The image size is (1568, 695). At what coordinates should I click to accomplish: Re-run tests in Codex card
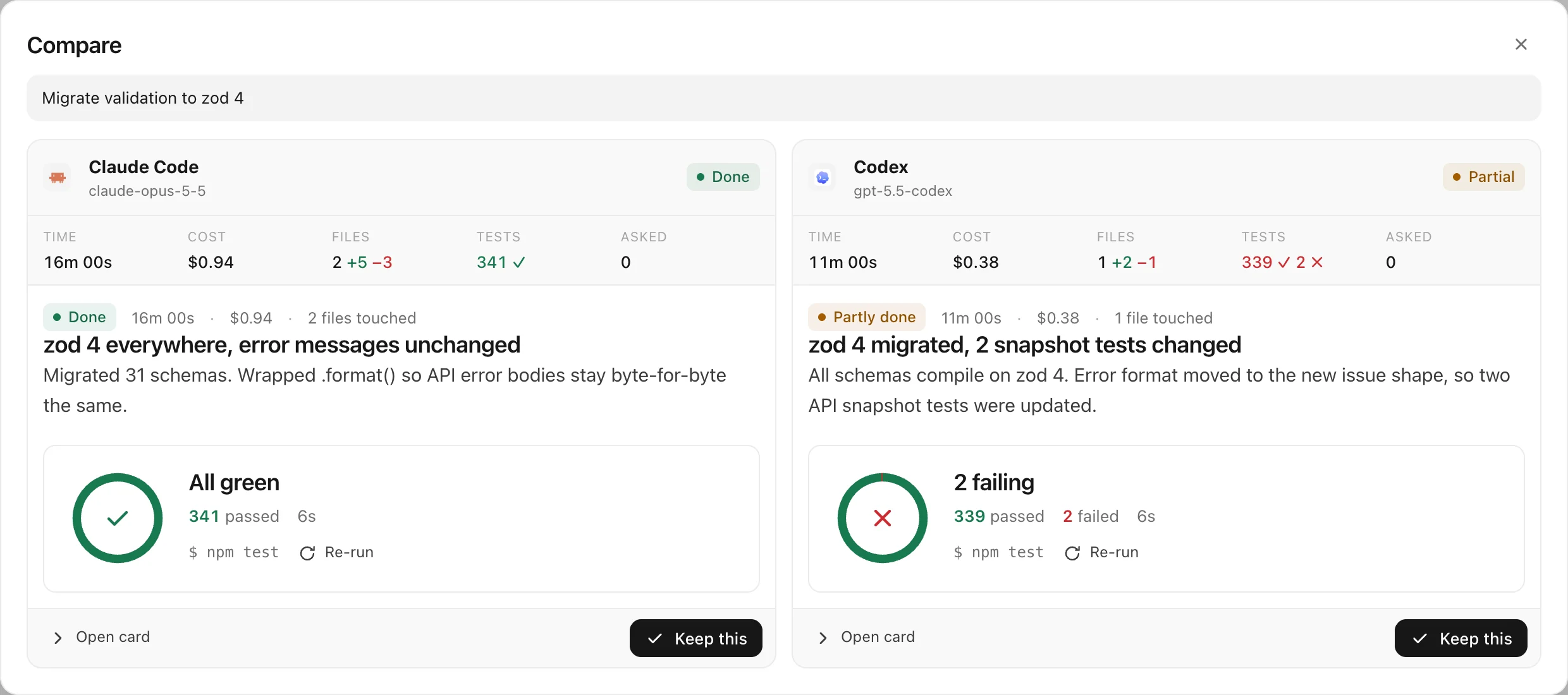[x=1102, y=553]
